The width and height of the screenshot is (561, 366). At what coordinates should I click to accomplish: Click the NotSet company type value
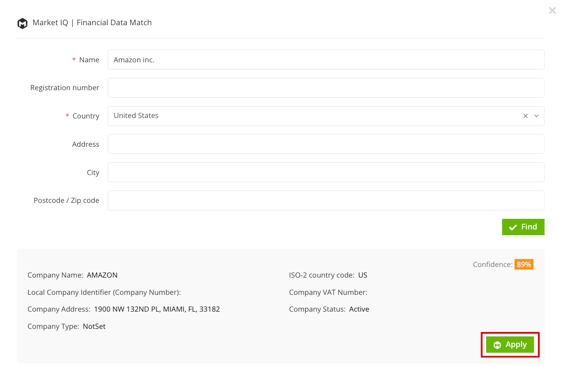pos(94,326)
